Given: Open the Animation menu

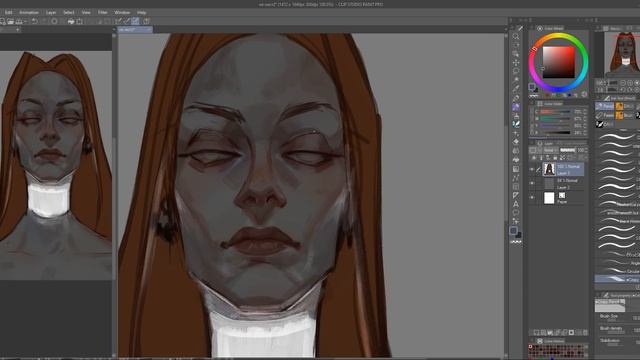Looking at the screenshot, I should tap(29, 13).
